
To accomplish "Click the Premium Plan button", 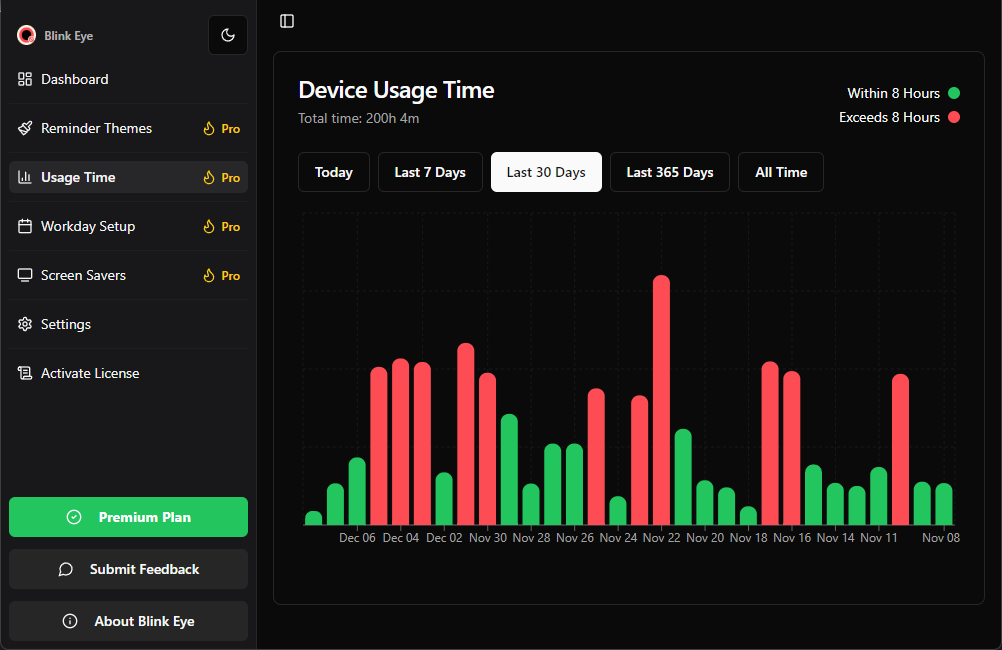I will 128,517.
